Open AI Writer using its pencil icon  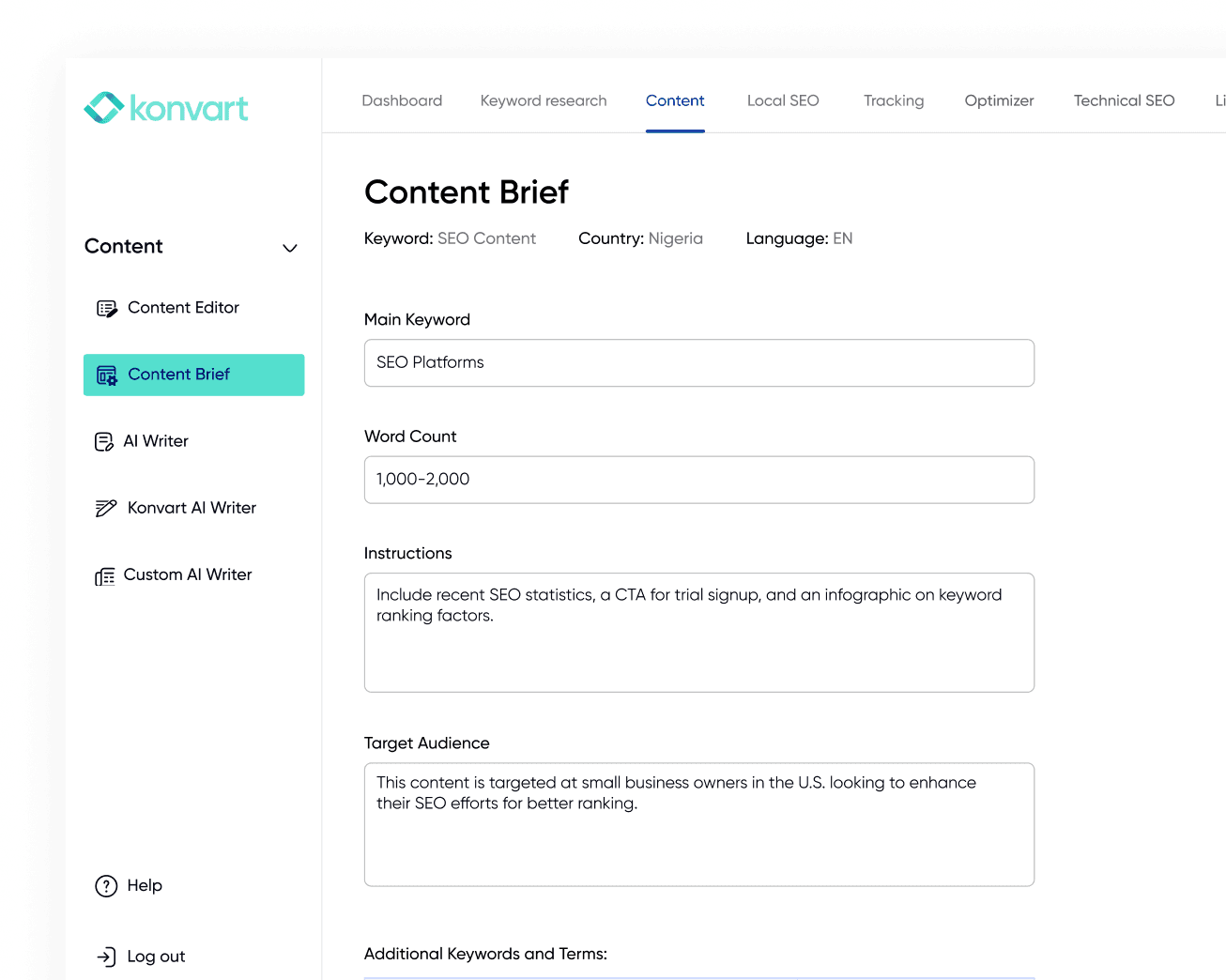click(x=103, y=440)
